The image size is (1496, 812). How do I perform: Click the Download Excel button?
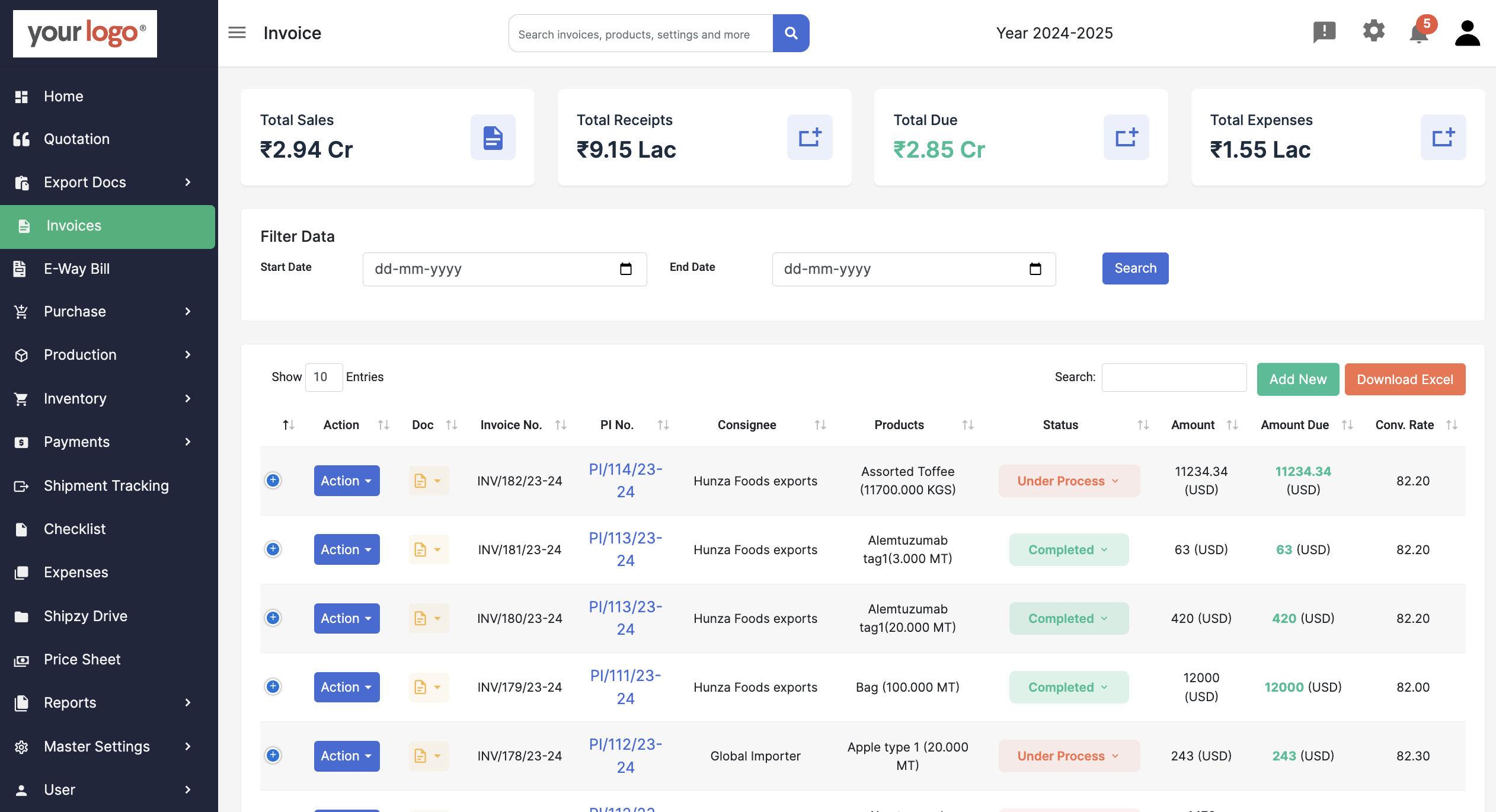coord(1405,379)
